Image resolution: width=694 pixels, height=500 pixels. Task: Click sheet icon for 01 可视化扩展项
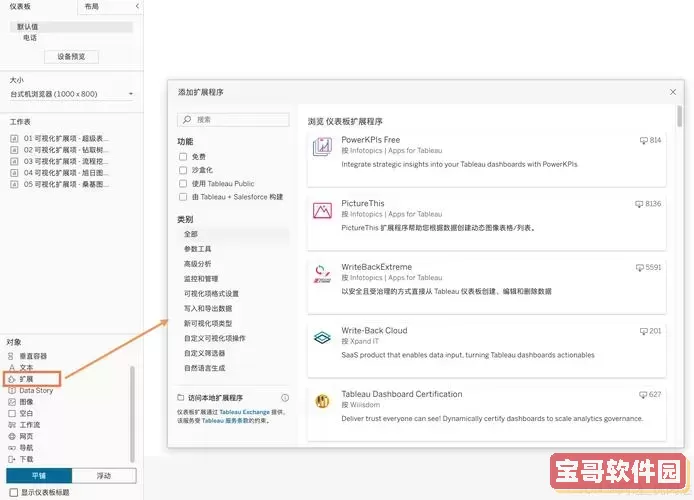point(14,138)
